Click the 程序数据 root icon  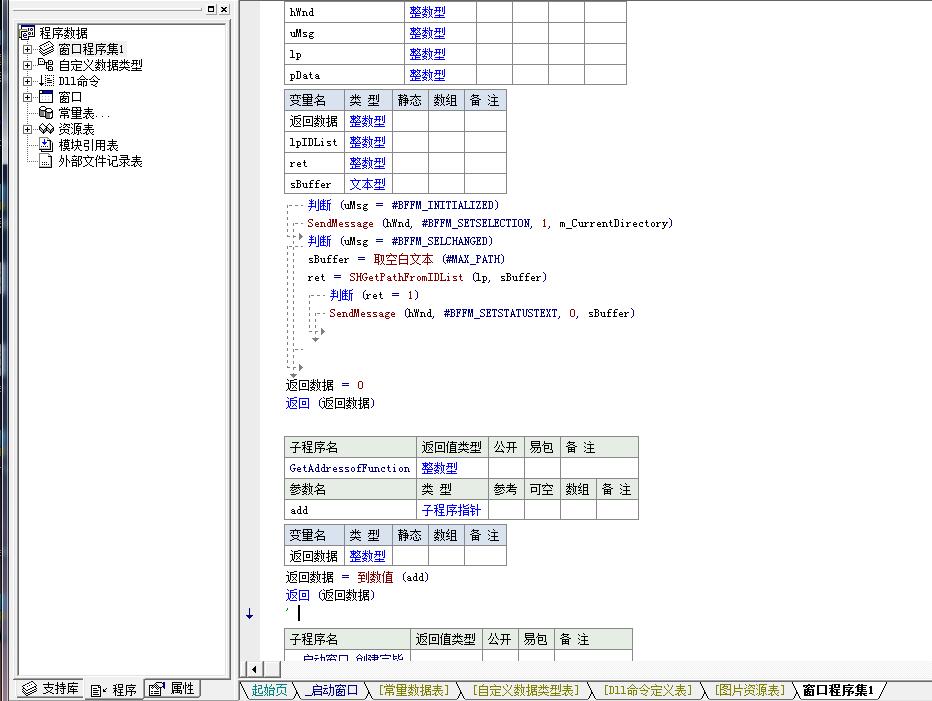(x=27, y=33)
